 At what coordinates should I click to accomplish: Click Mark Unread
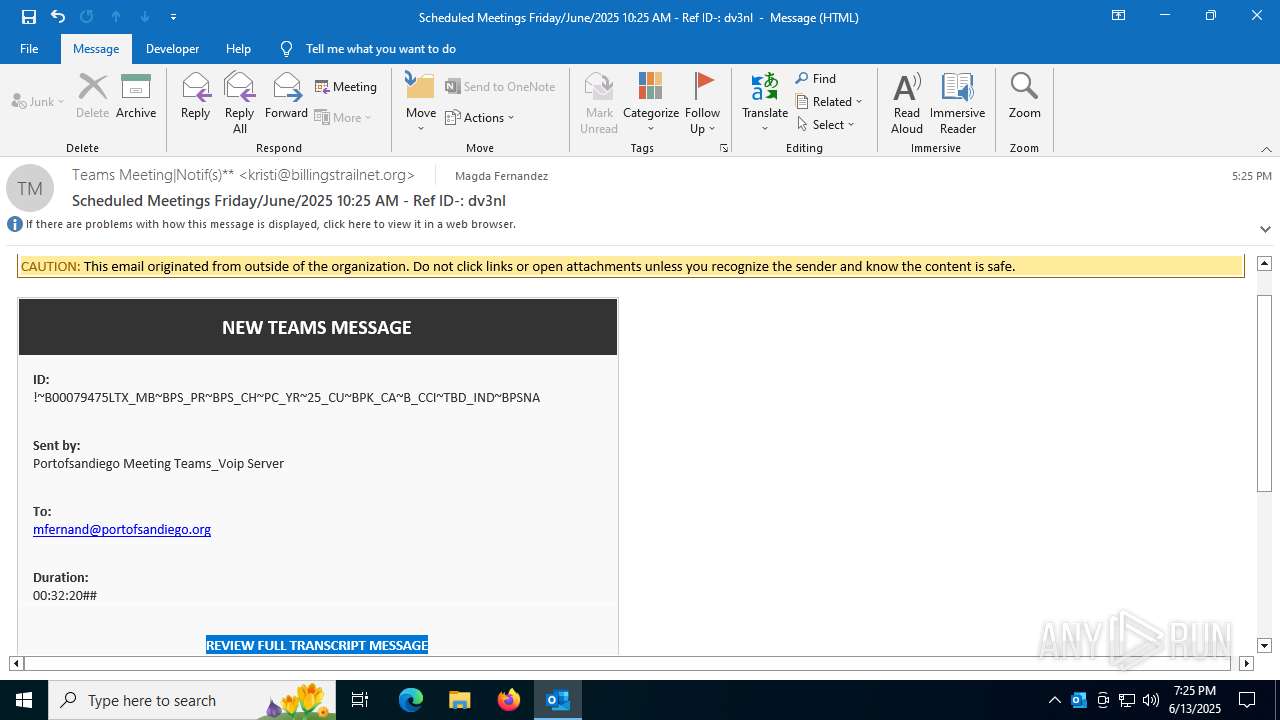(x=599, y=103)
